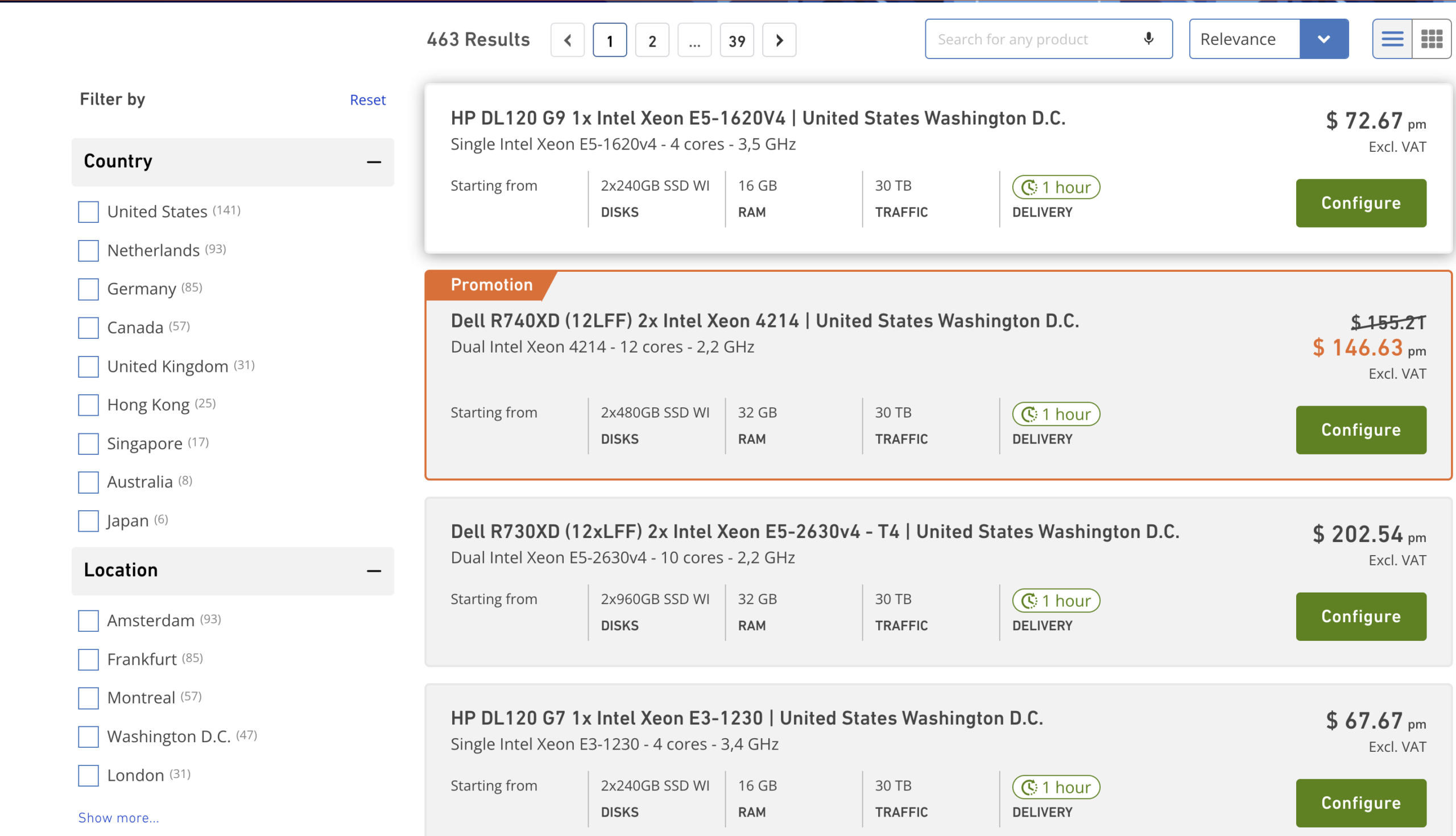Focus the product search field
Viewport: 1456px width, 836px height.
click(1033, 39)
